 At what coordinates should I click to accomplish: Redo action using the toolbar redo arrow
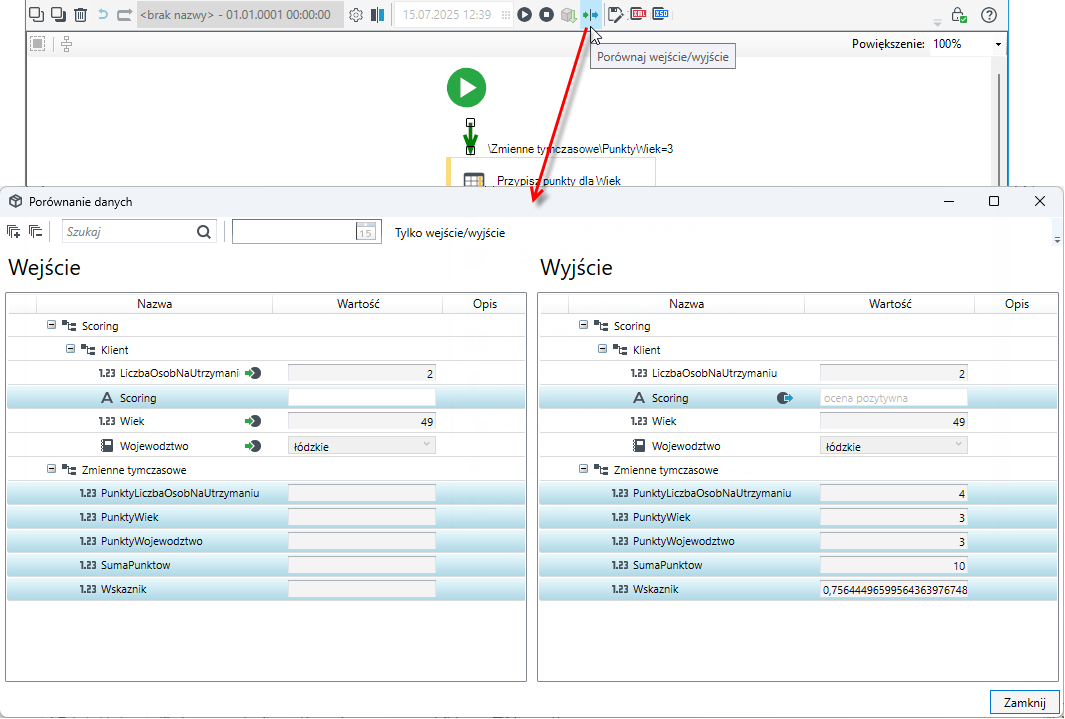click(x=124, y=14)
